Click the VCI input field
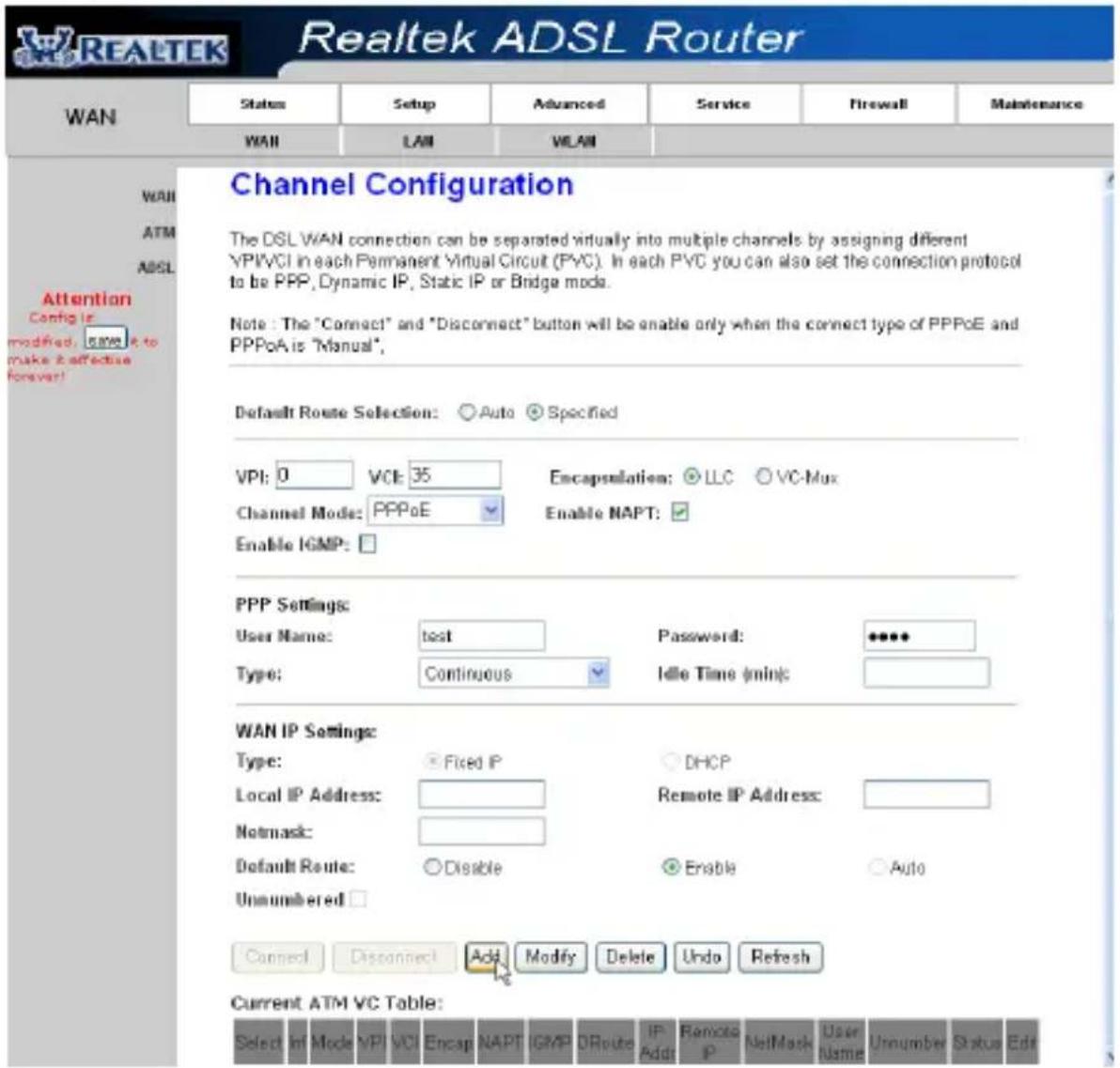1120x1068 pixels. pyautogui.click(x=454, y=475)
